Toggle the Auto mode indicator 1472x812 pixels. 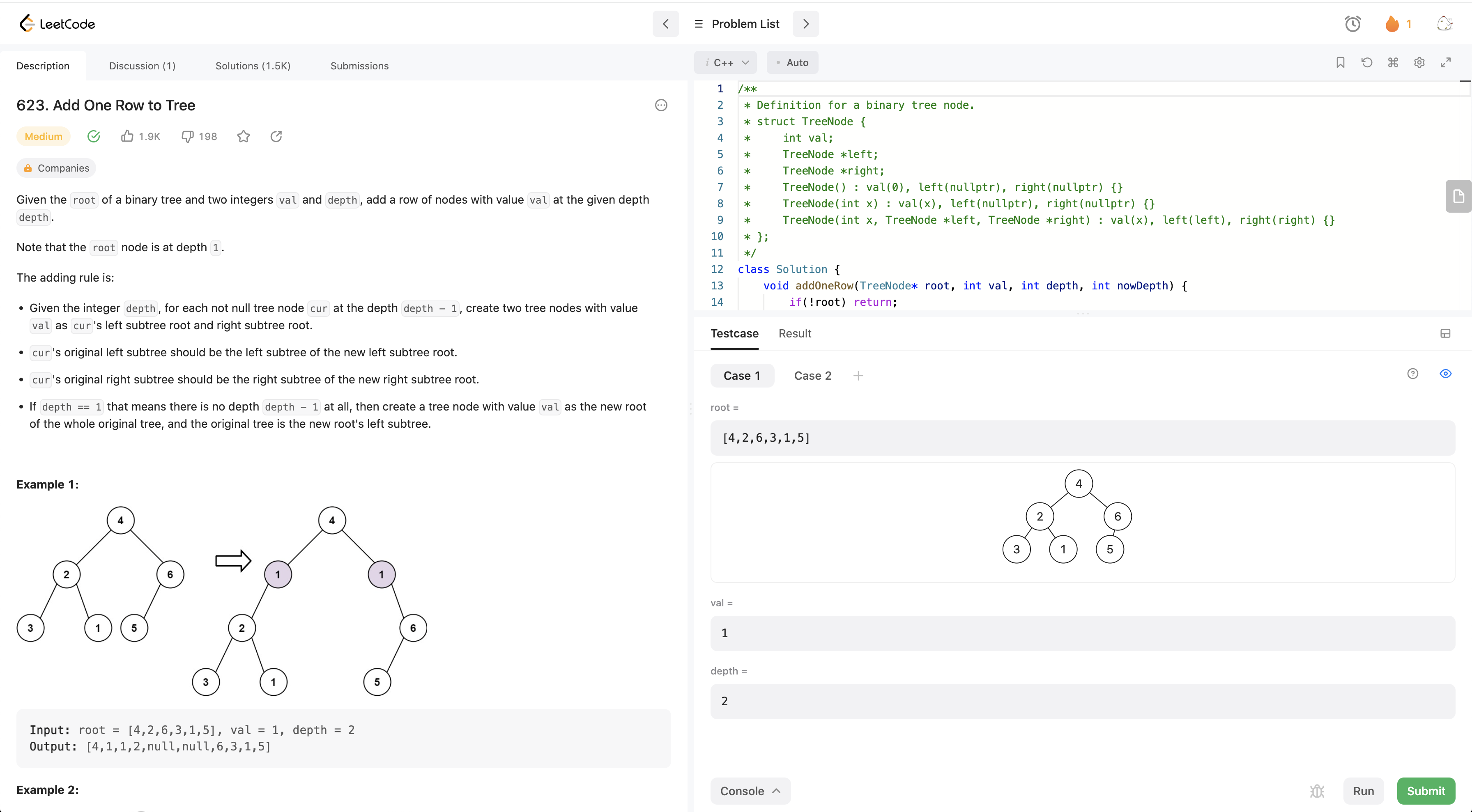click(792, 62)
